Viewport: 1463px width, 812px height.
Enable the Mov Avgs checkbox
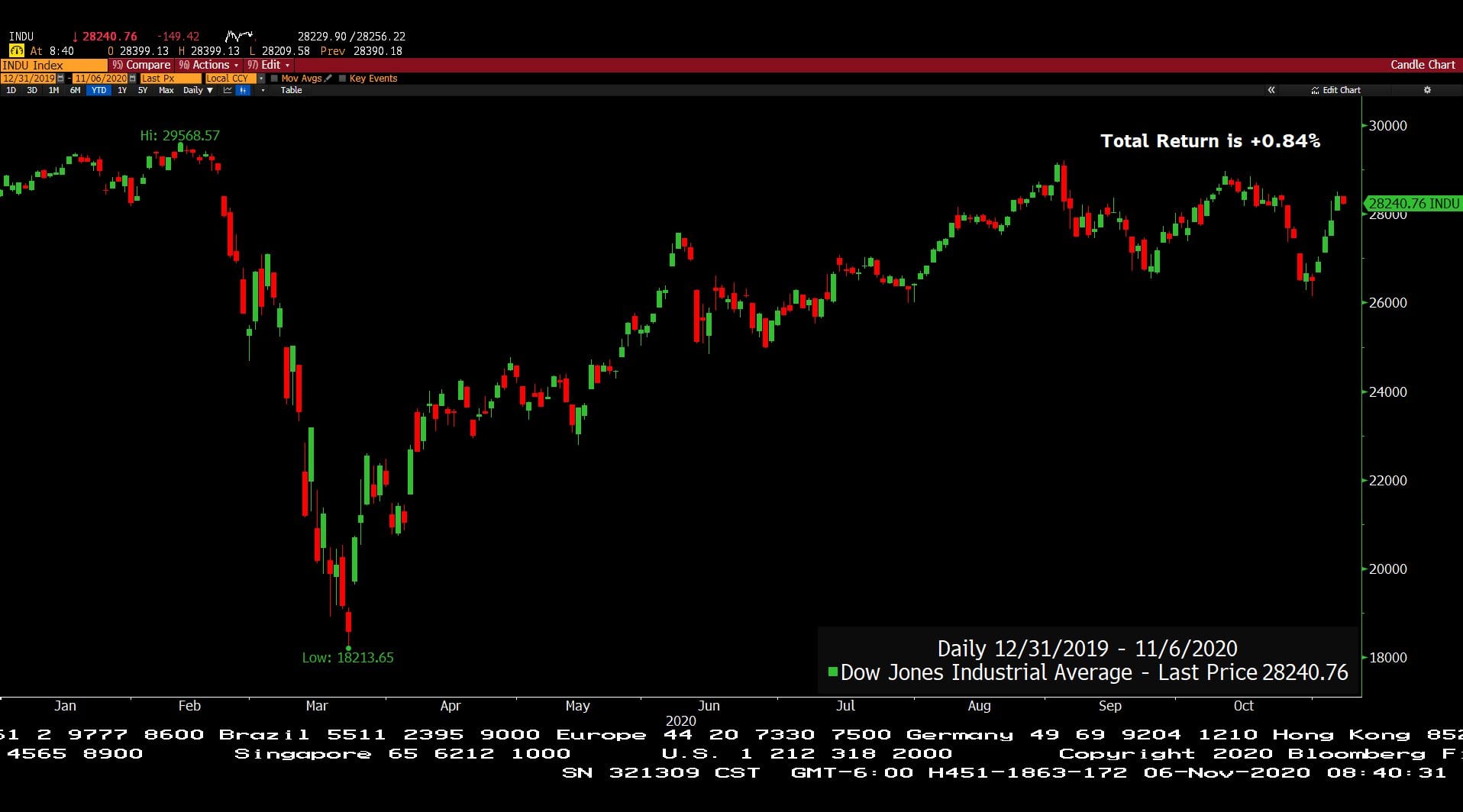point(274,79)
